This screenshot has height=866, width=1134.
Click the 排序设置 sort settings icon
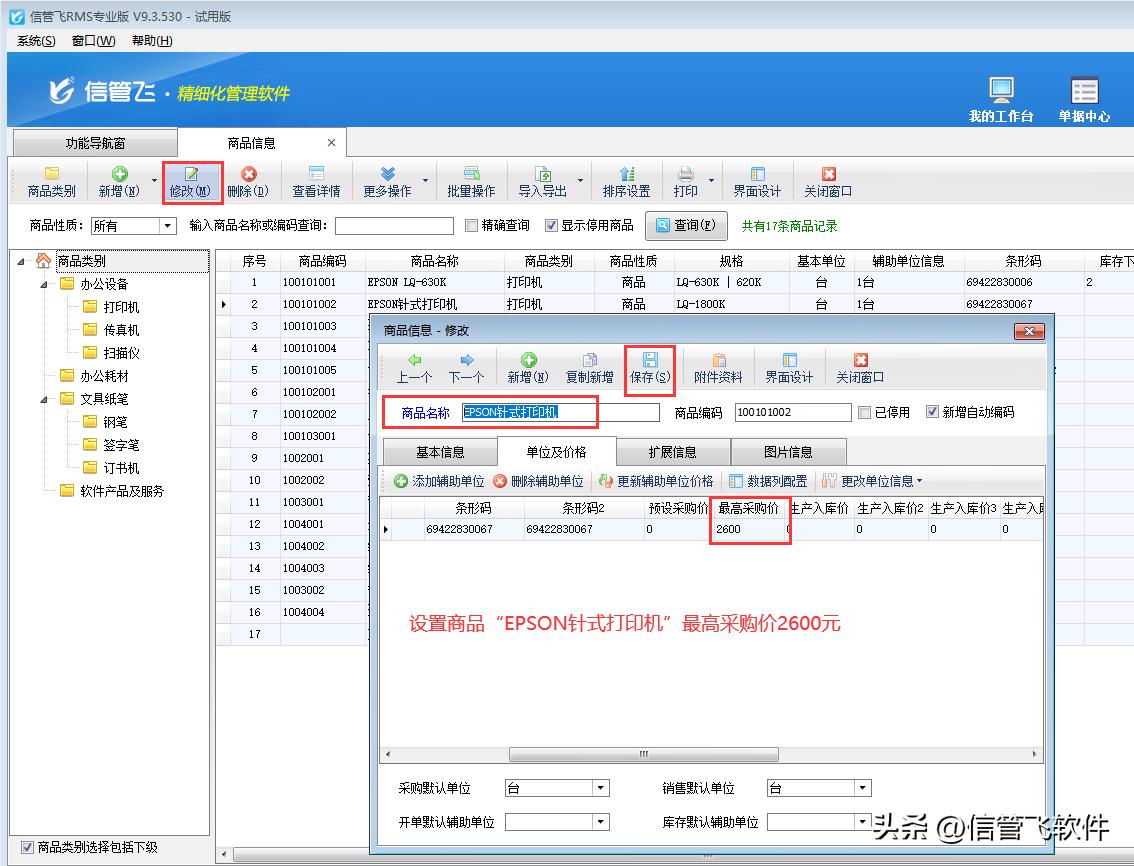coord(625,182)
